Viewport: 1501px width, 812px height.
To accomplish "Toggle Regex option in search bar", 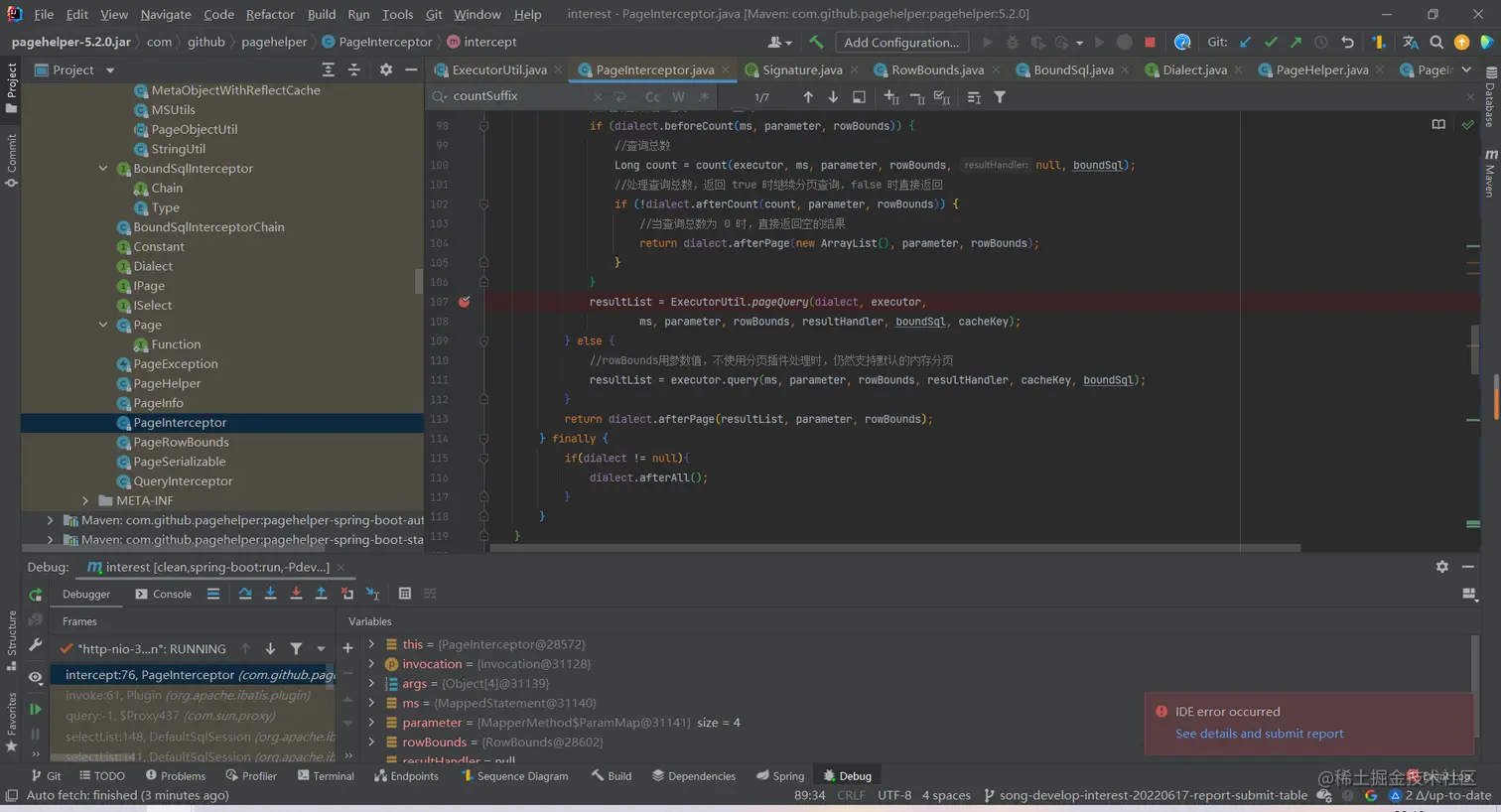I will click(x=704, y=96).
